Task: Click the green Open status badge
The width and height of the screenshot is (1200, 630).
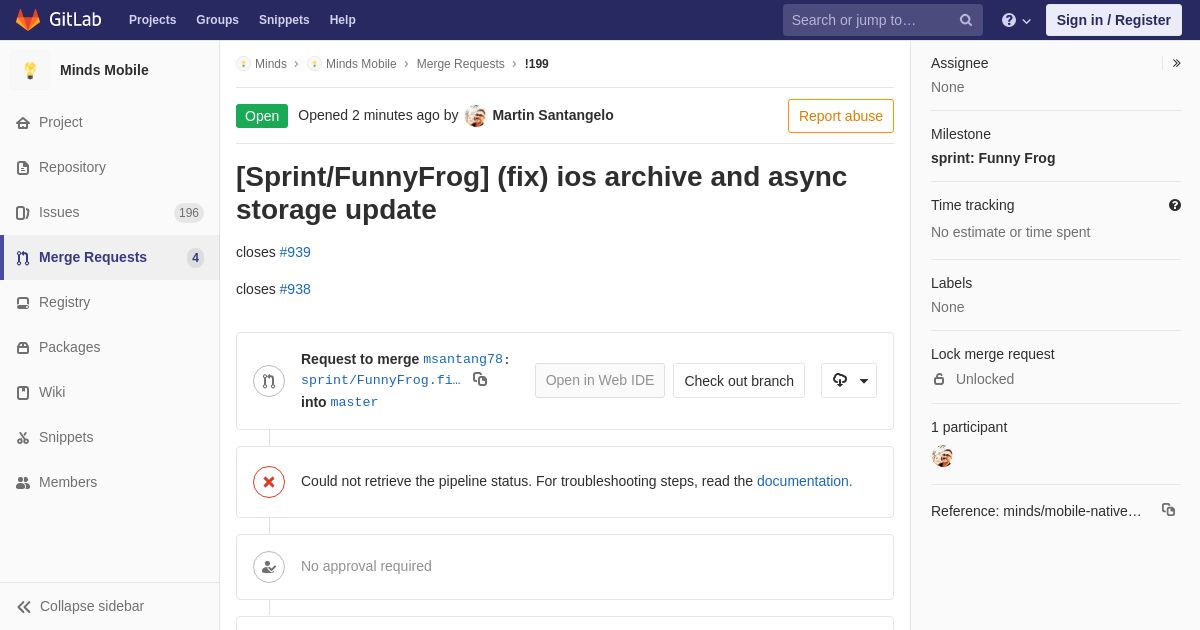Action: pos(262,116)
